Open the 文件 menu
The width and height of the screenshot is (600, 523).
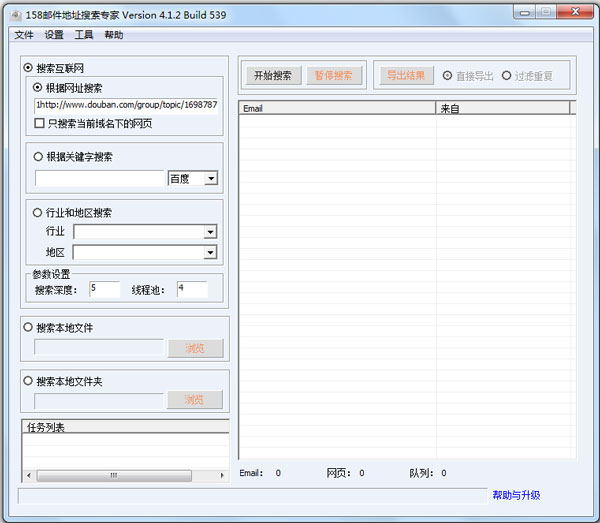pyautogui.click(x=24, y=35)
